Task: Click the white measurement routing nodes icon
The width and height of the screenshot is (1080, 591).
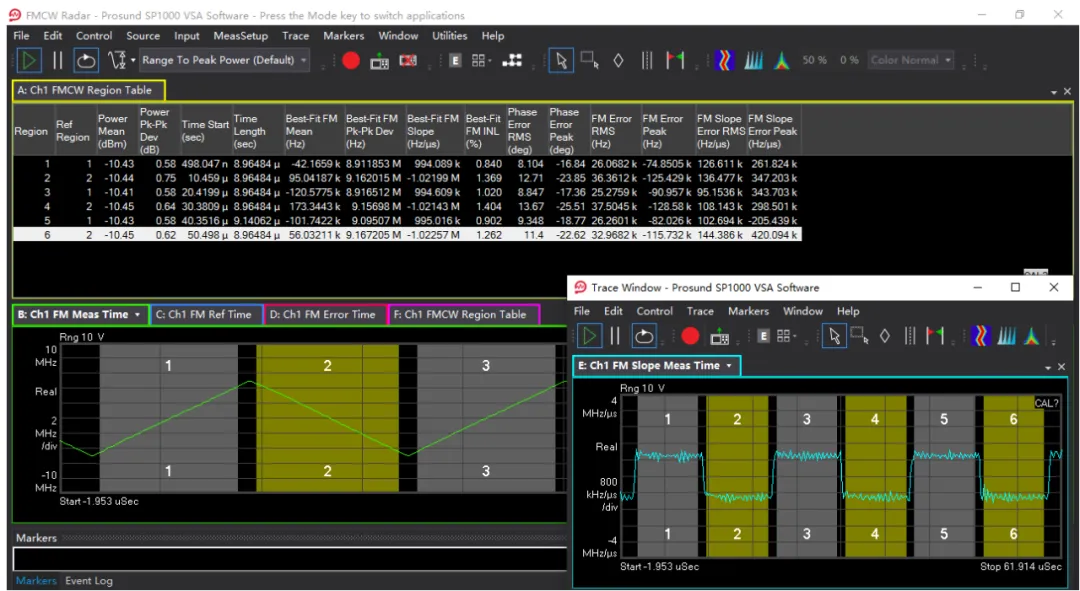Action: [512, 61]
